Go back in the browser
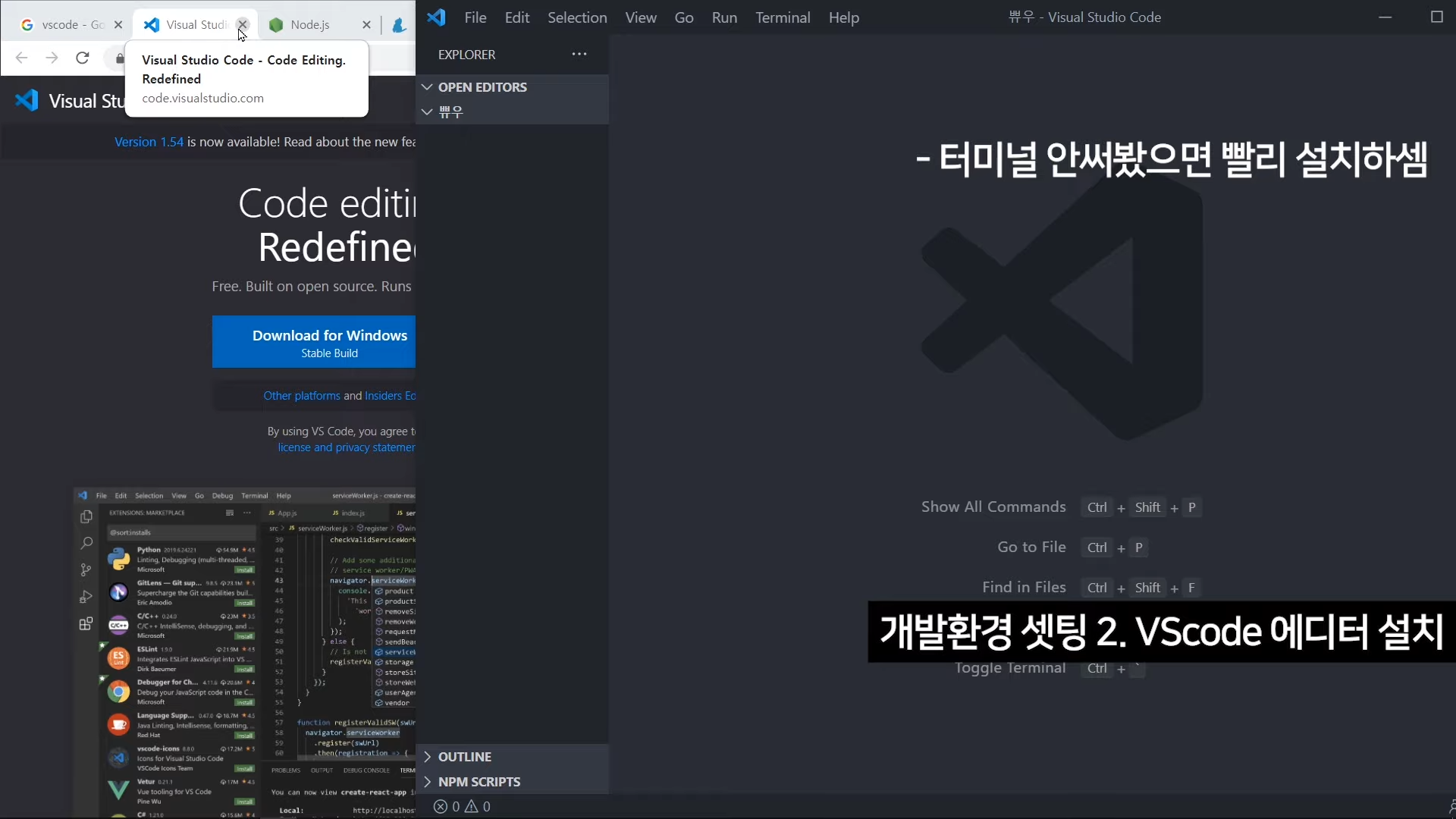The height and width of the screenshot is (819, 1456). (21, 58)
